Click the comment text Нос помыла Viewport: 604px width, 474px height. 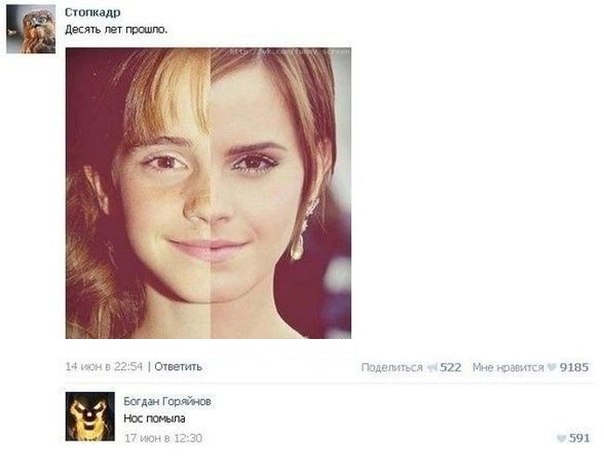[x=154, y=419]
